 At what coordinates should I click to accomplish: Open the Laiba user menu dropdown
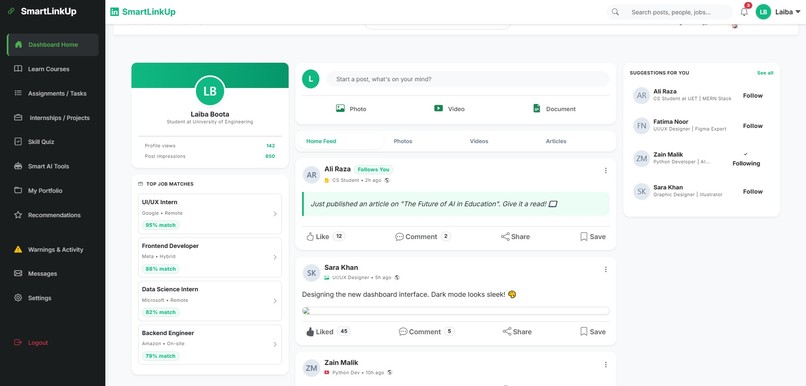click(x=788, y=12)
